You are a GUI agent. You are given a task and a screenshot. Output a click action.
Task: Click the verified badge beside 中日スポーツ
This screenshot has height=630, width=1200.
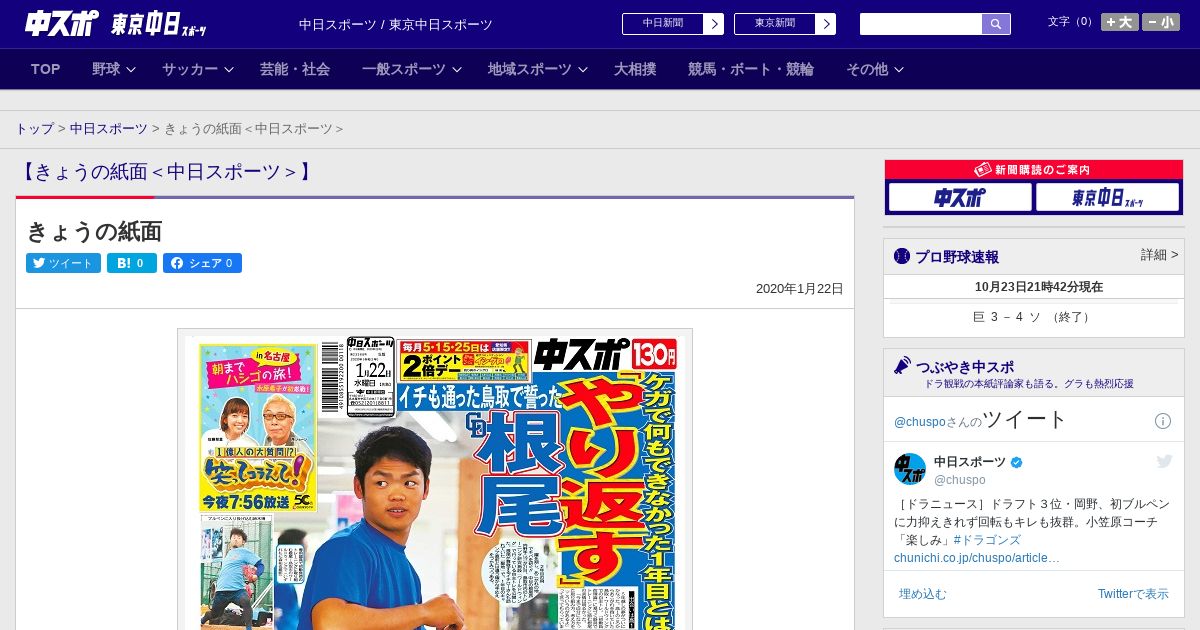[x=1017, y=462]
